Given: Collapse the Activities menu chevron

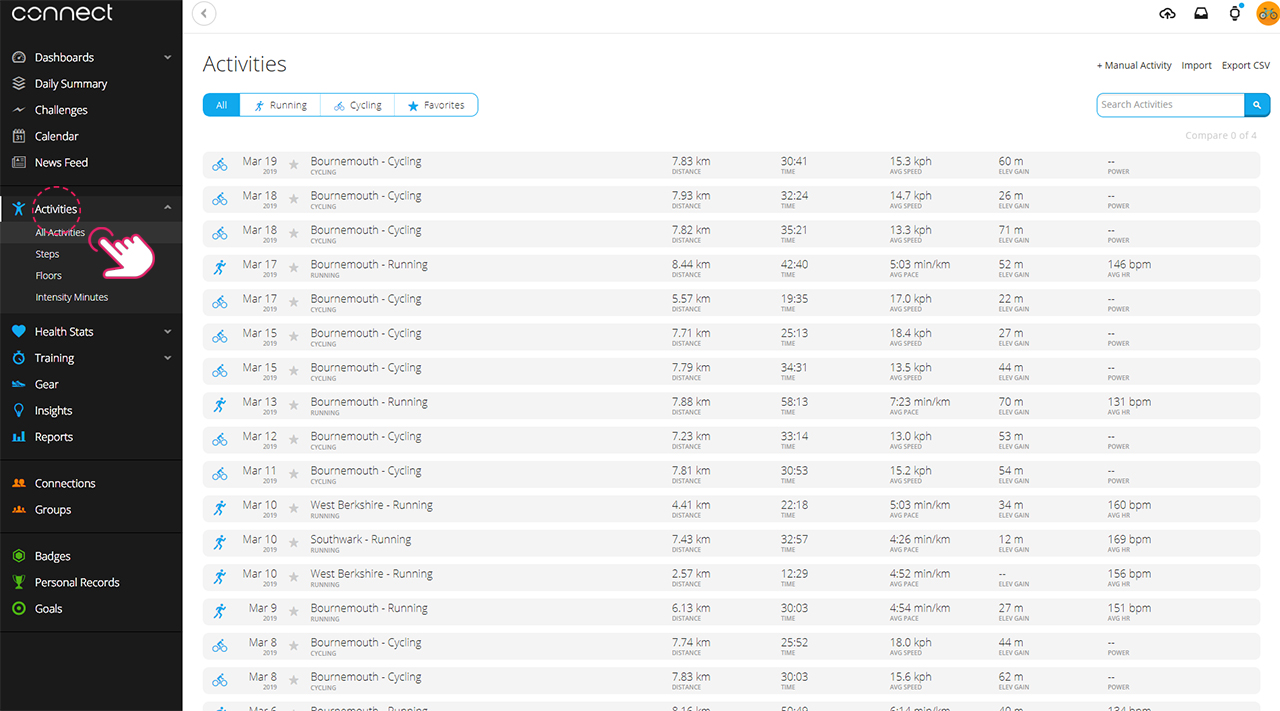Looking at the screenshot, I should pos(167,208).
